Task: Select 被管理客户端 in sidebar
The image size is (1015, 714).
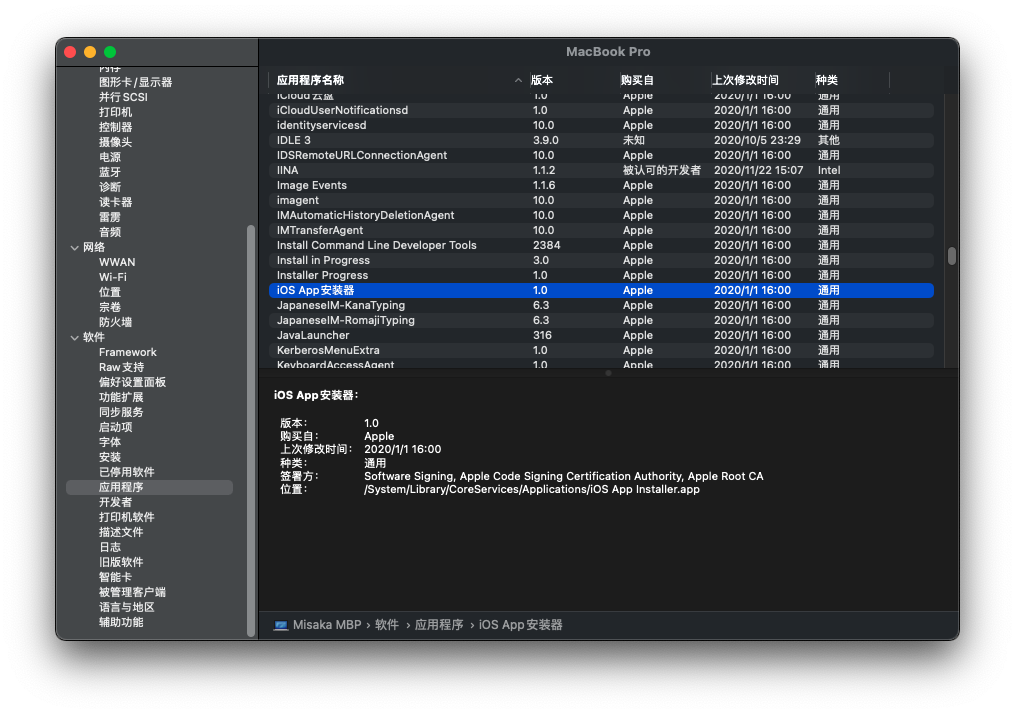Action: (x=132, y=592)
